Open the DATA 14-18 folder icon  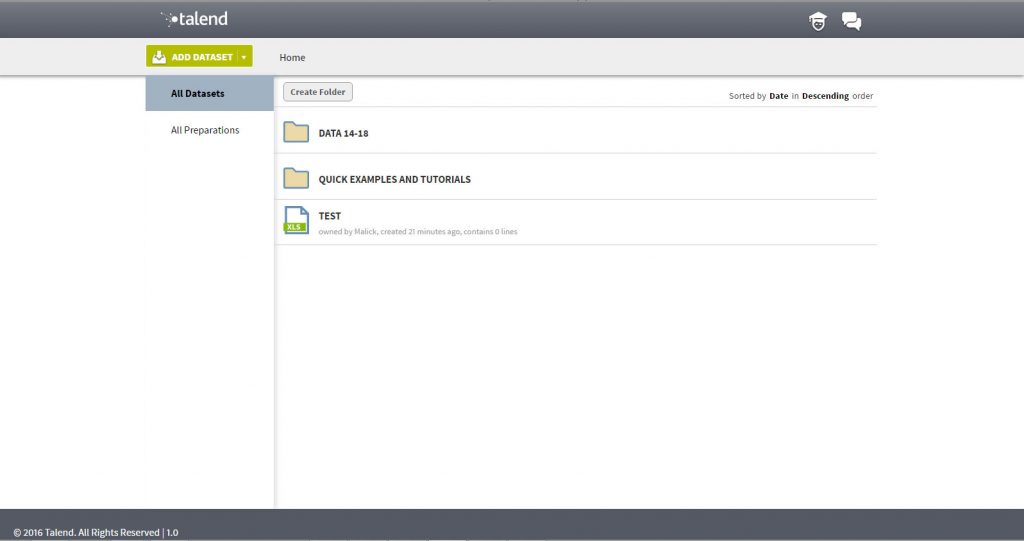click(296, 132)
